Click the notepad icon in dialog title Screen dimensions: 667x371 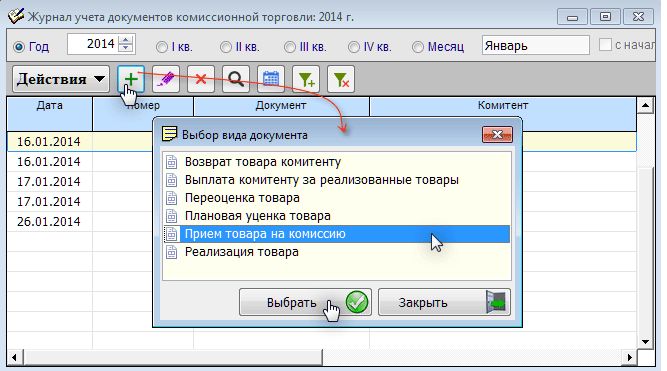point(170,134)
